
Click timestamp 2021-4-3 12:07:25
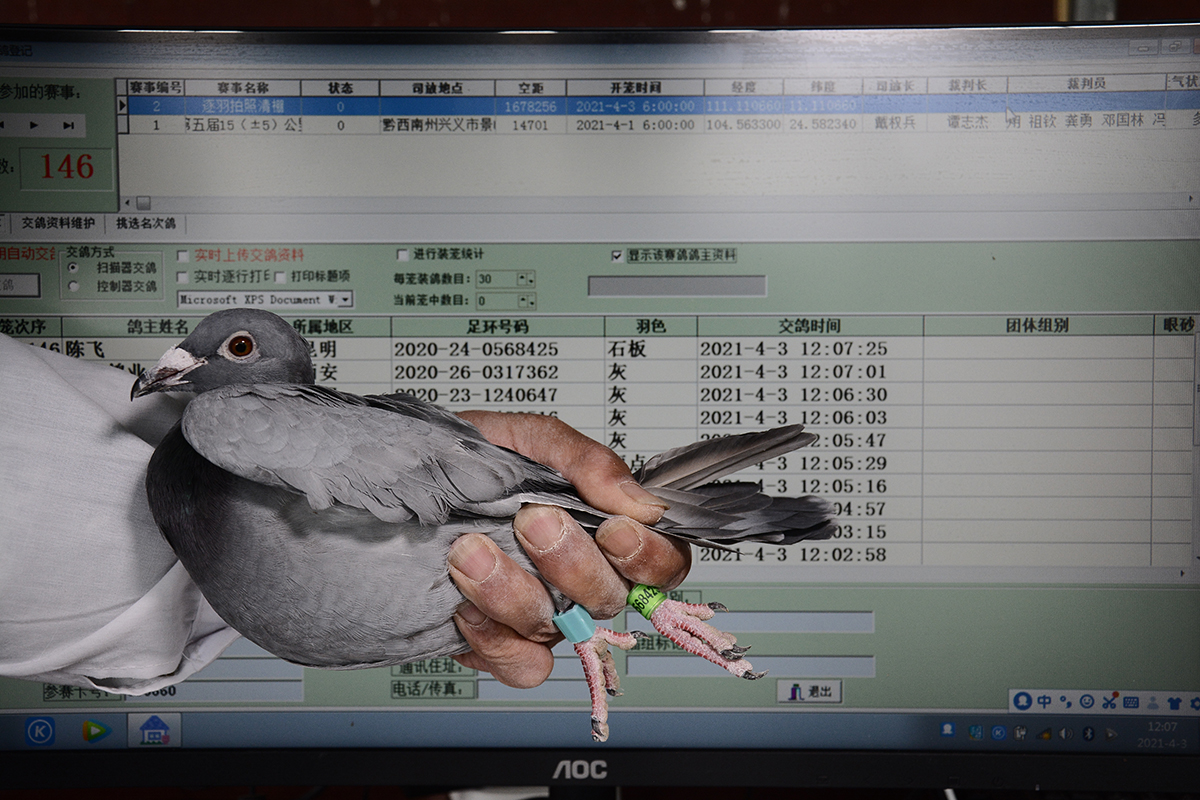point(793,349)
